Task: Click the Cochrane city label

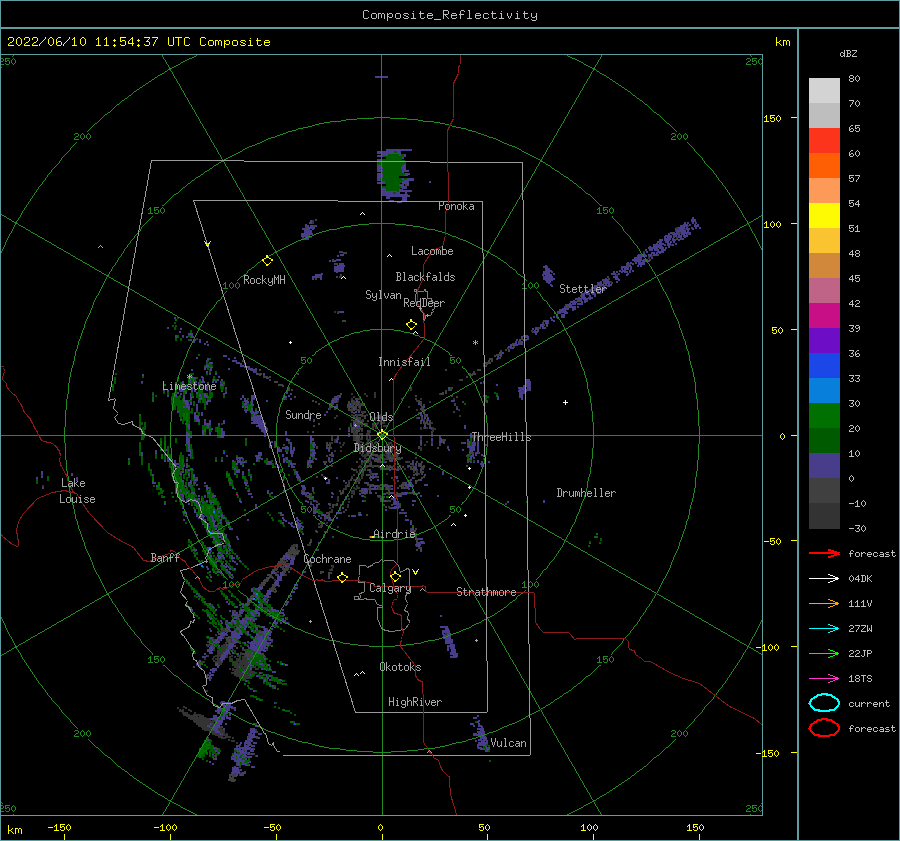Action: pos(327,559)
